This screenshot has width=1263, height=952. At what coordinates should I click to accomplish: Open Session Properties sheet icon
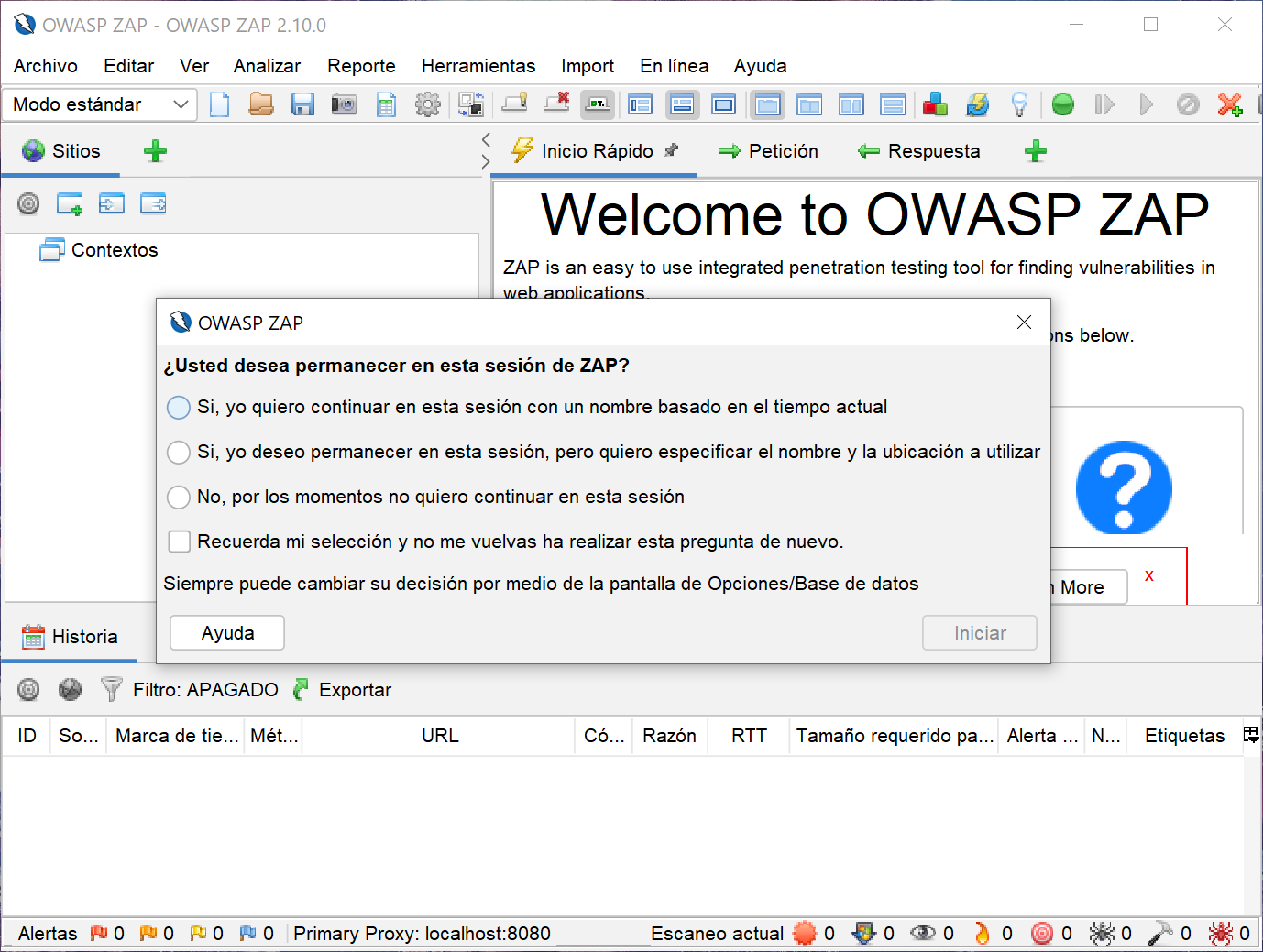(x=387, y=104)
